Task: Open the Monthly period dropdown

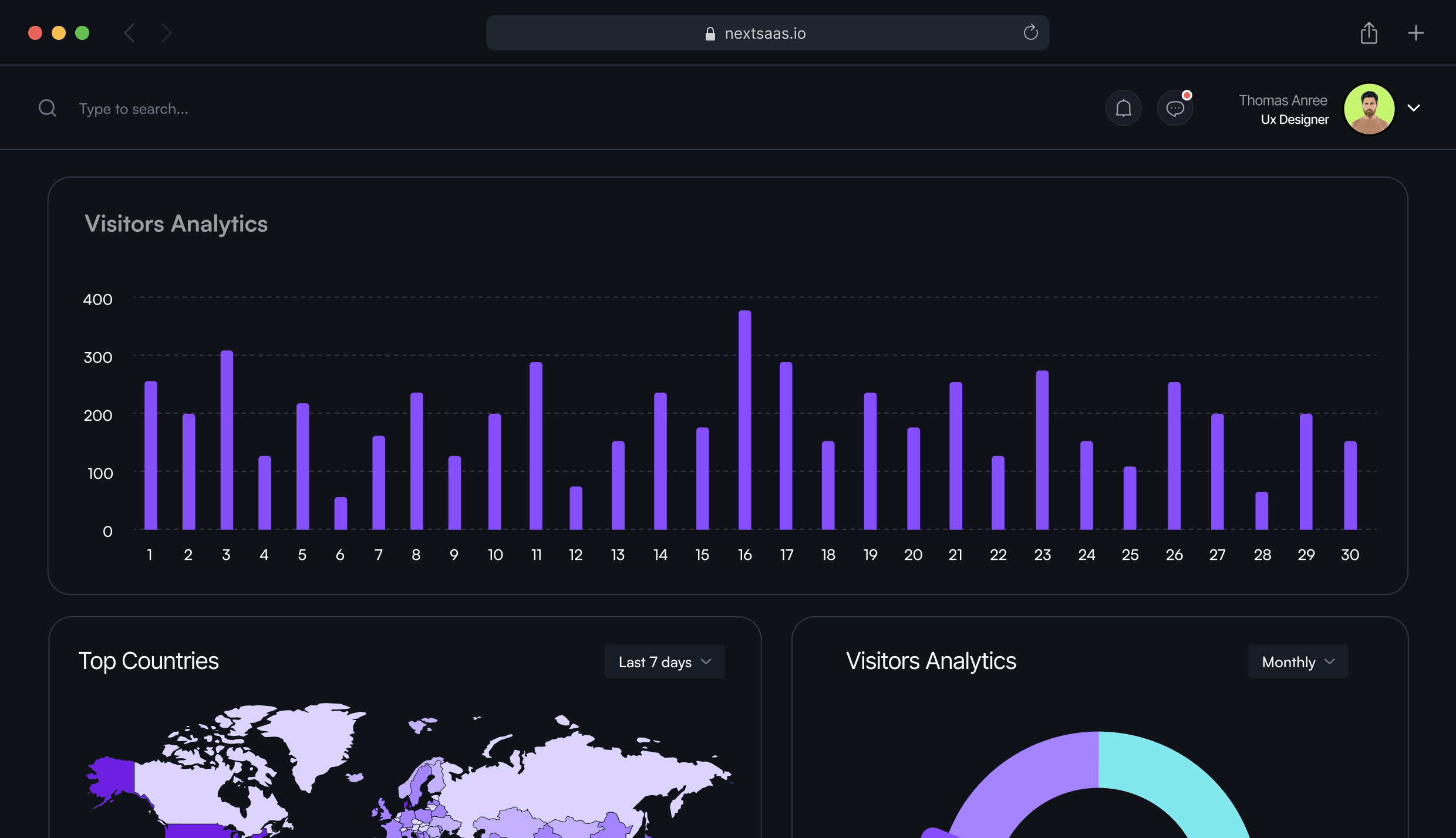Action: [1297, 662]
